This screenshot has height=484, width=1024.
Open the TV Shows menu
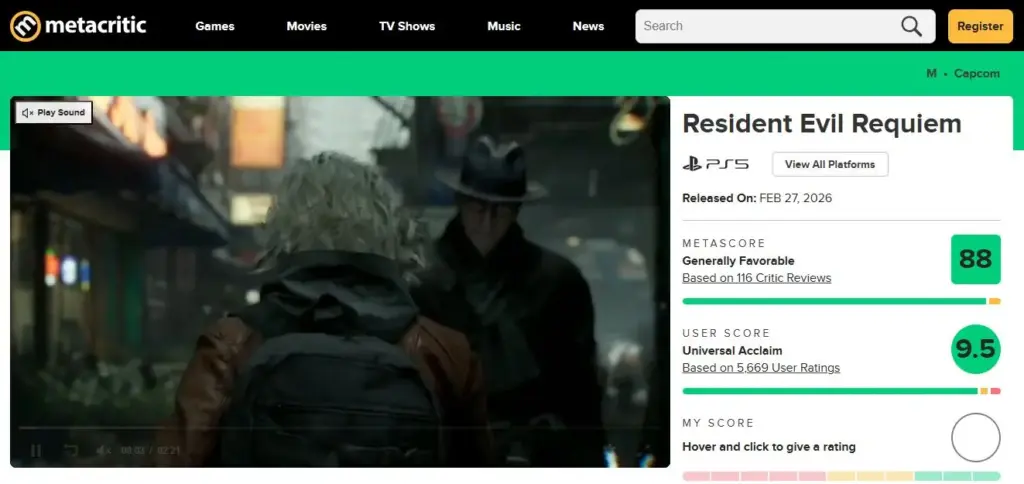pos(407,26)
